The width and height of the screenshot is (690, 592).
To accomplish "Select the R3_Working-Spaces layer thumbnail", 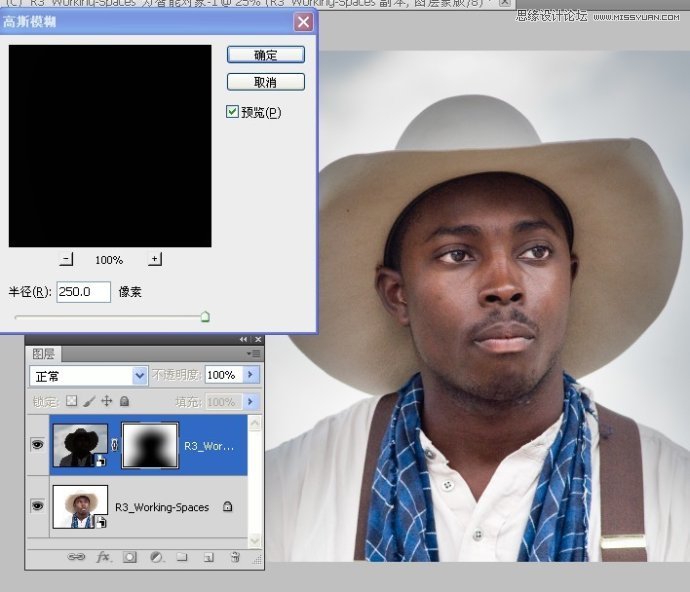I will 80,507.
